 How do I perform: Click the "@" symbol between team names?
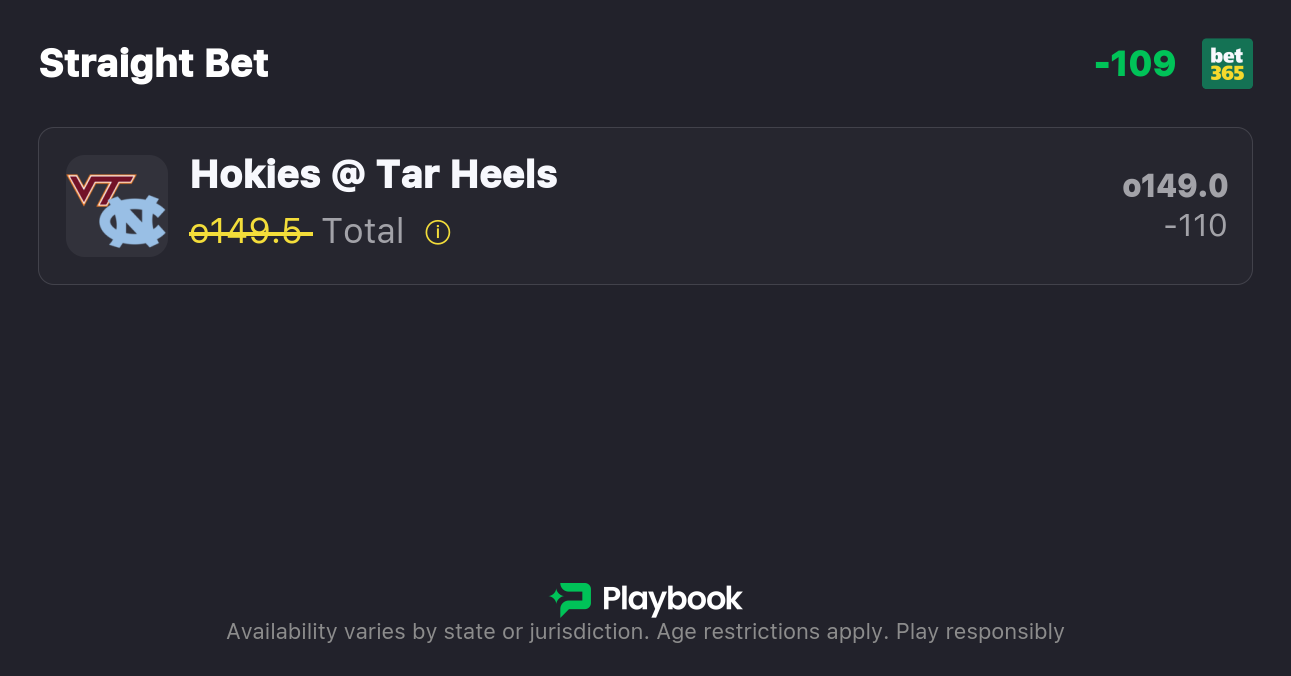click(x=347, y=176)
